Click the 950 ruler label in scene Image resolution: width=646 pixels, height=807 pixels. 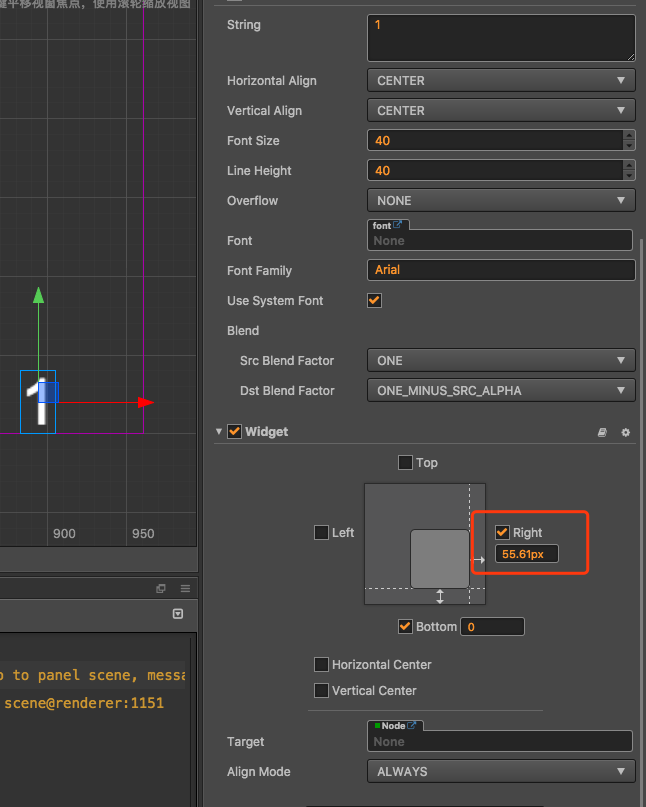143,534
